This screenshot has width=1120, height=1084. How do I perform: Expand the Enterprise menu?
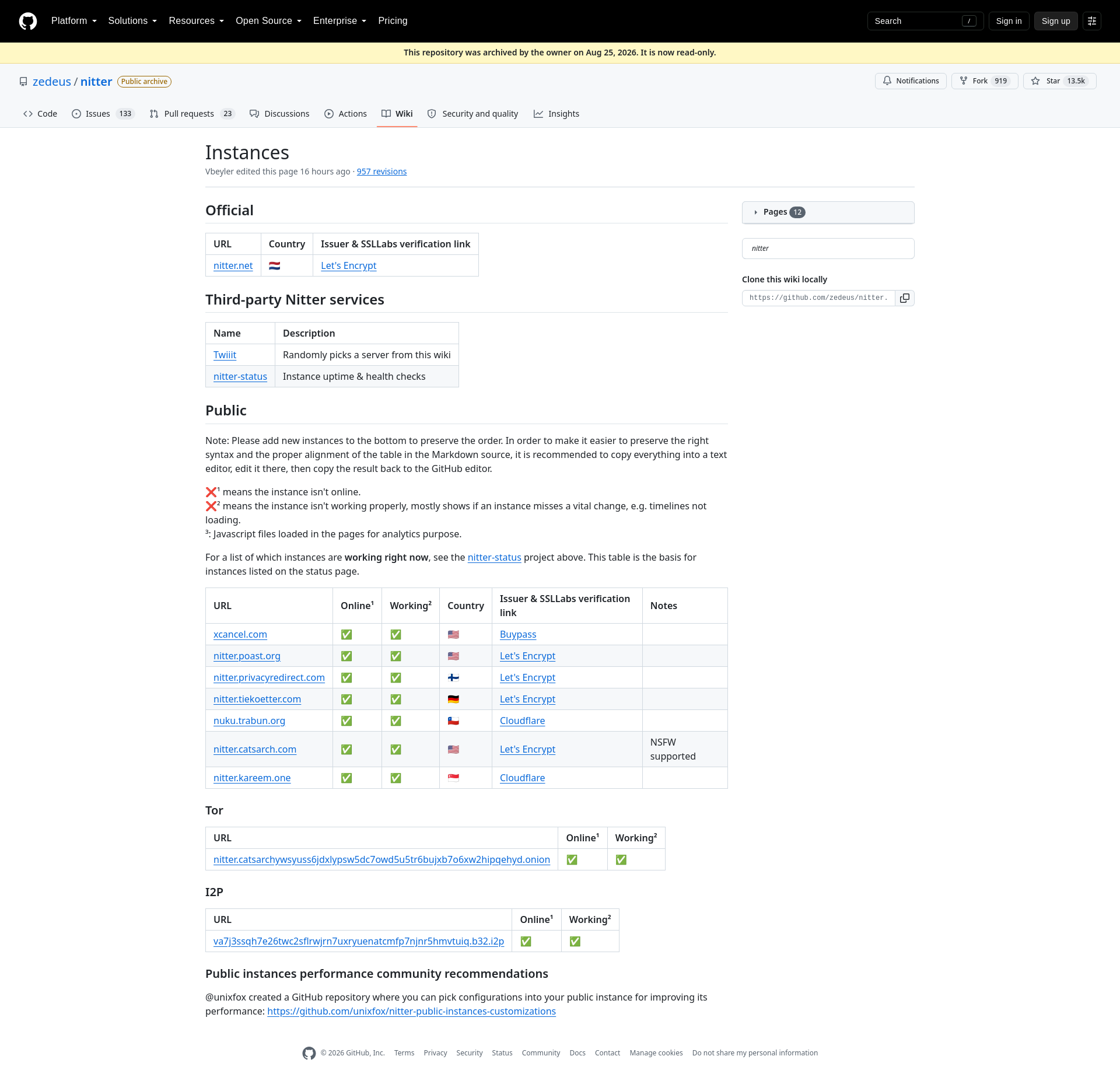[339, 21]
